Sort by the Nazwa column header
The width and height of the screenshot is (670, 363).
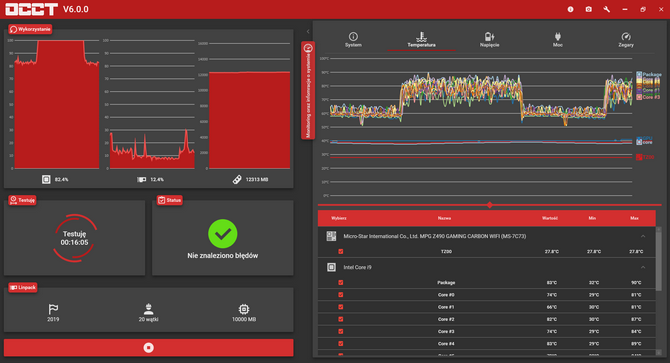tap(444, 218)
